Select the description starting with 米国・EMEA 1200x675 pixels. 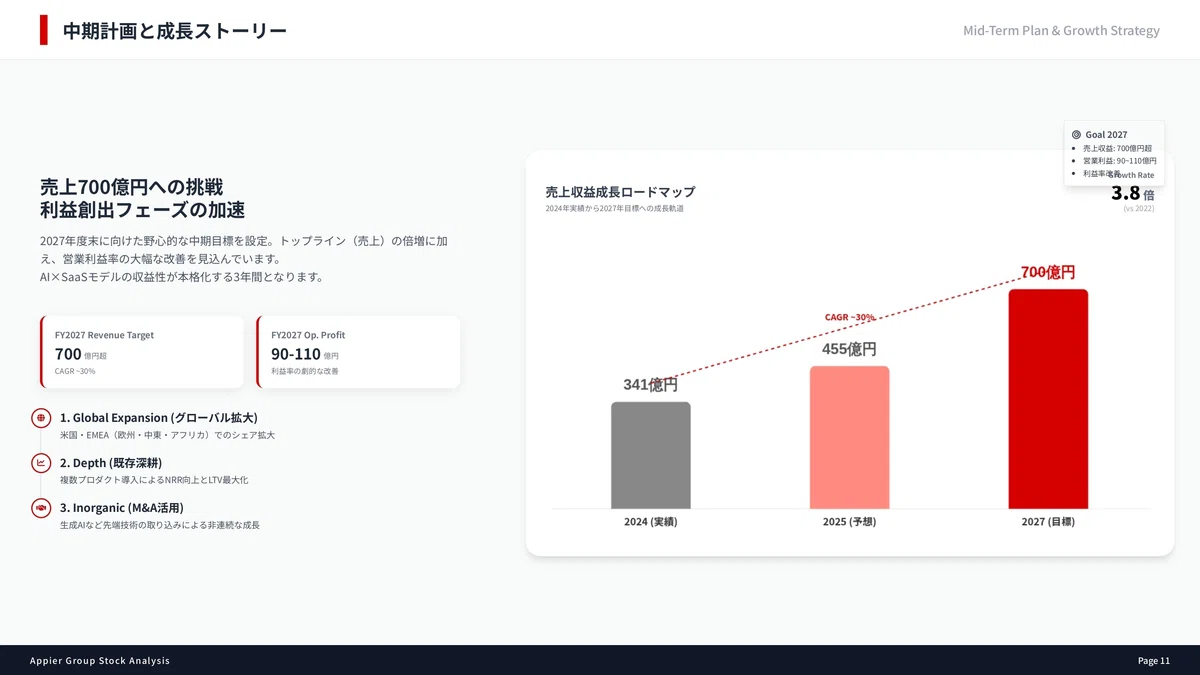pyautogui.click(x=167, y=436)
